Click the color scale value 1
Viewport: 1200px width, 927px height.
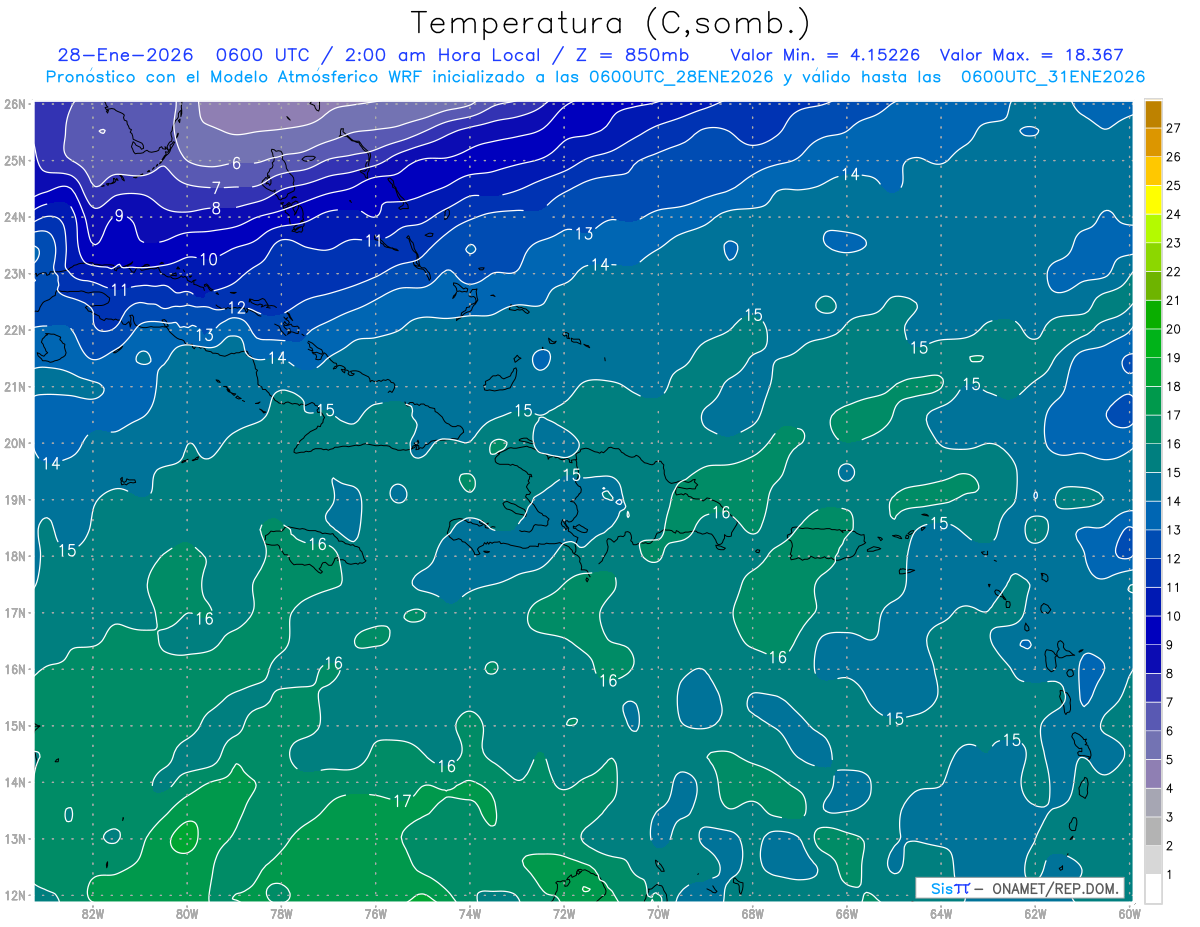tap(1170, 875)
